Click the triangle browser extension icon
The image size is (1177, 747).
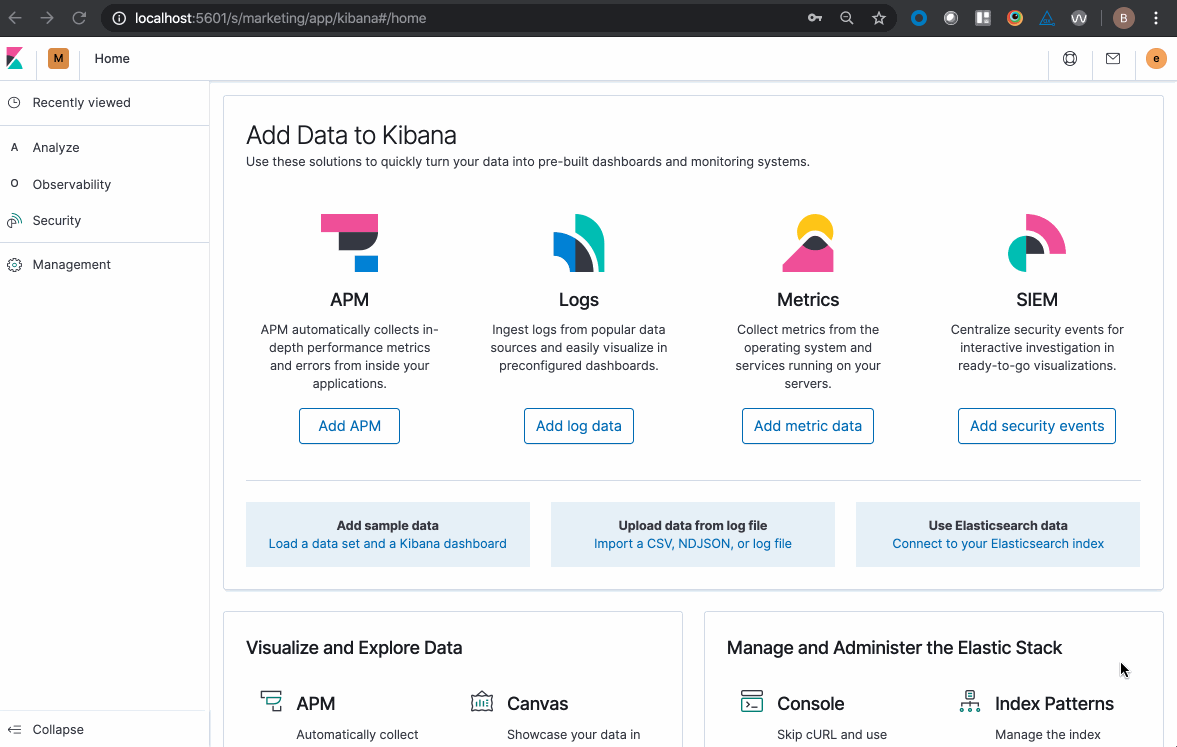click(1046, 18)
